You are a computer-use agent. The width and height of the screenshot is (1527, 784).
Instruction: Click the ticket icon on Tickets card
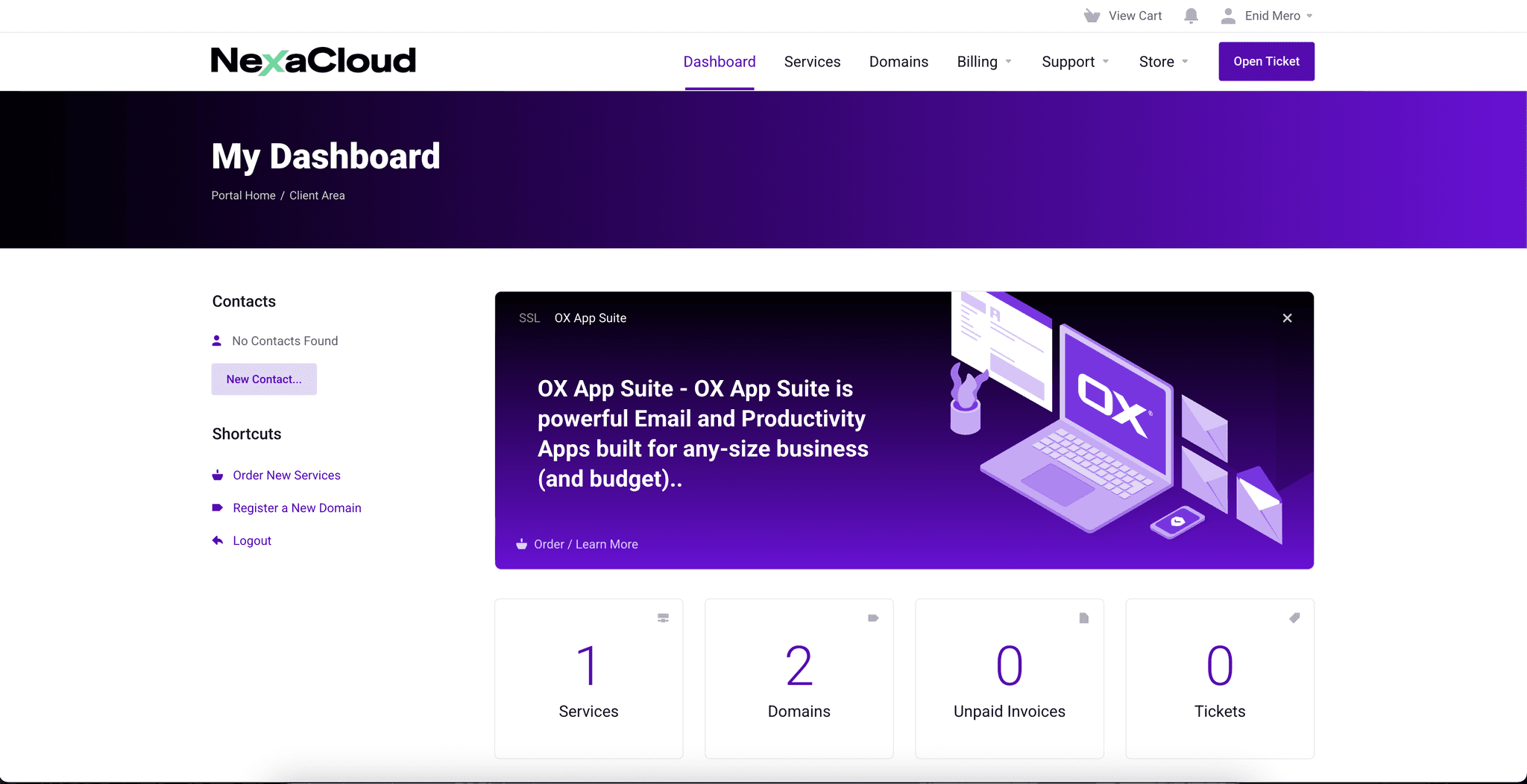pyautogui.click(x=1294, y=618)
